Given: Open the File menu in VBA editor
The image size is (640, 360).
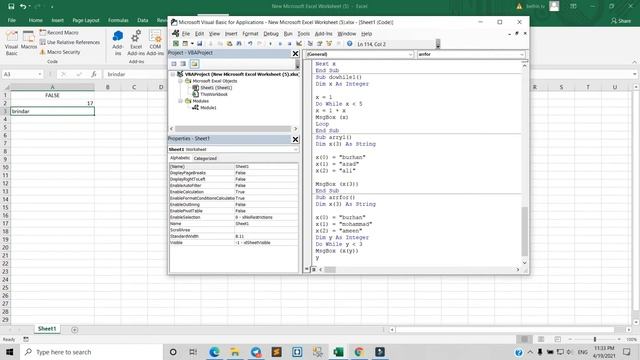Looking at the screenshot, I should tap(186, 33).
